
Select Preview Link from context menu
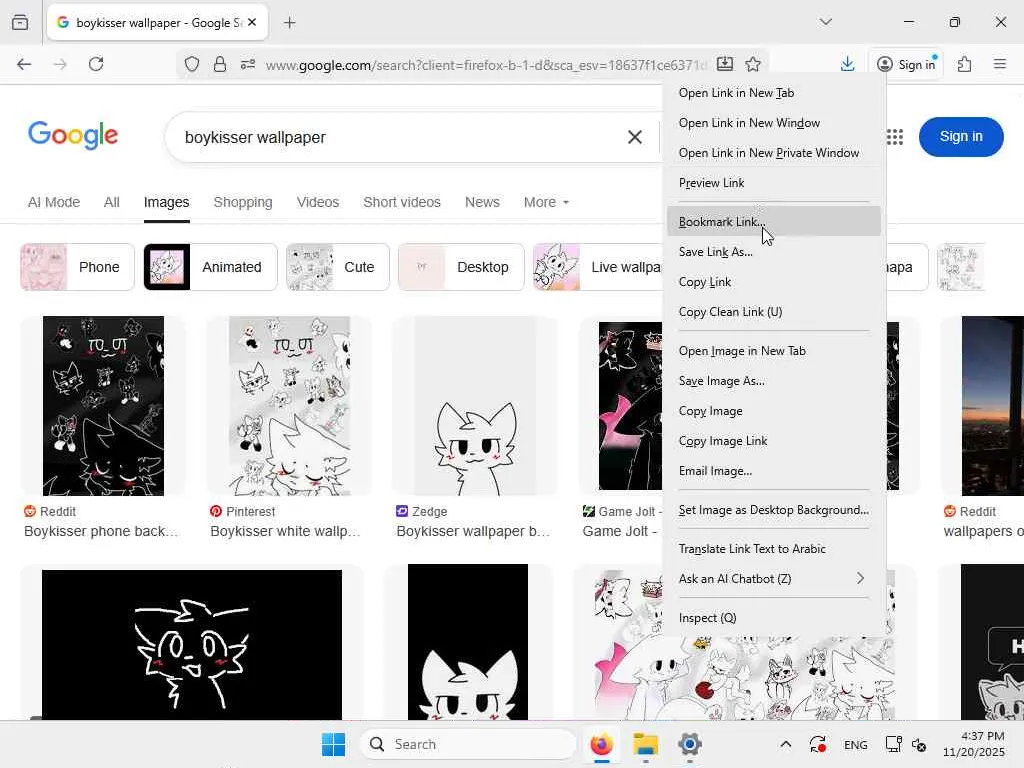774,183
